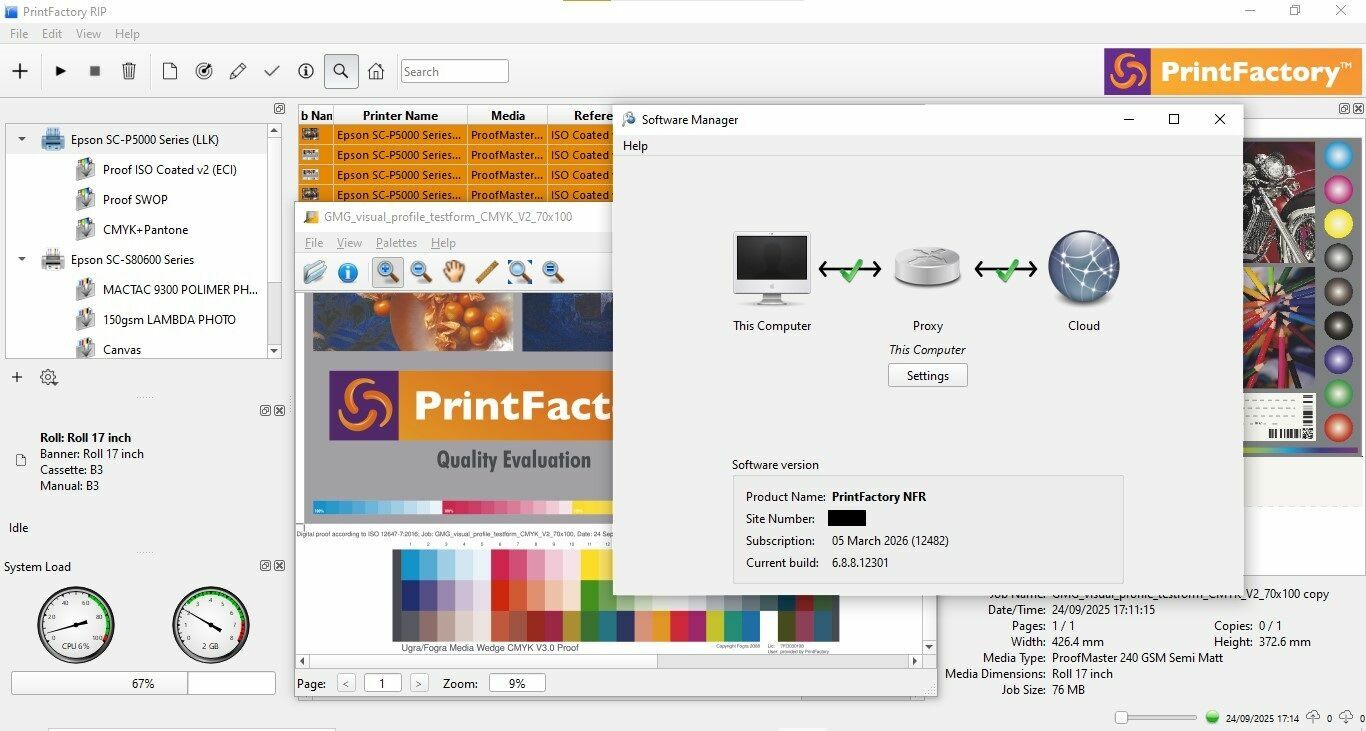Select the ruler measure tool in preview
The image size is (1366, 731).
487,271
